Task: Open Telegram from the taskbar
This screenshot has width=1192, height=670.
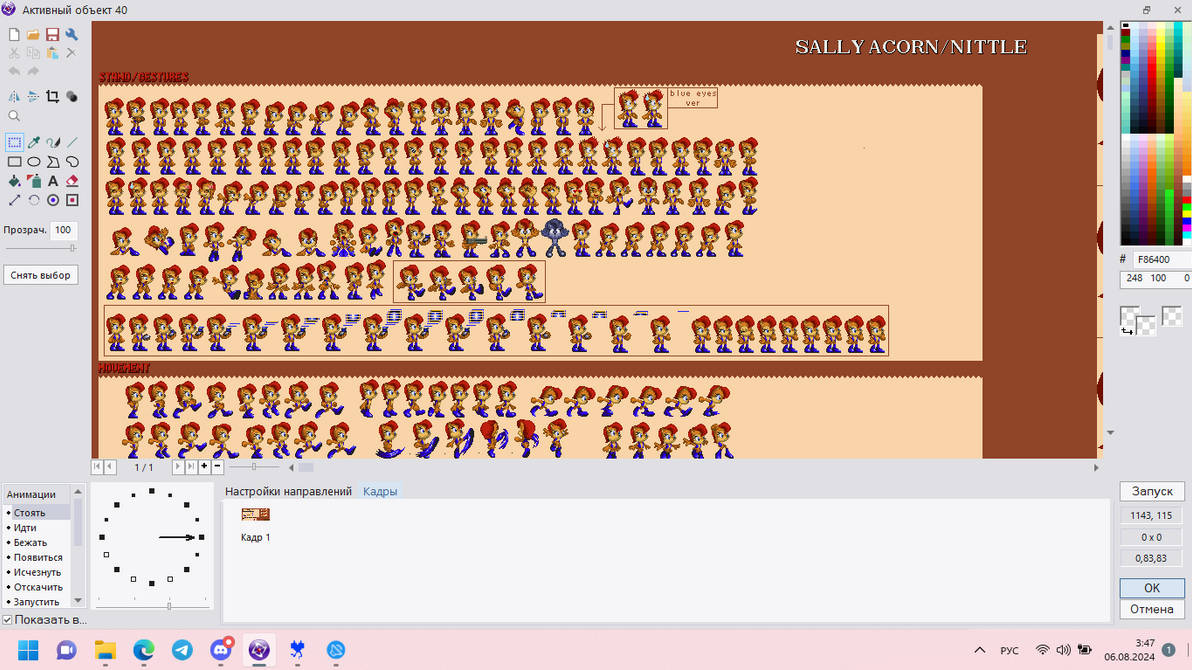Action: click(182, 649)
